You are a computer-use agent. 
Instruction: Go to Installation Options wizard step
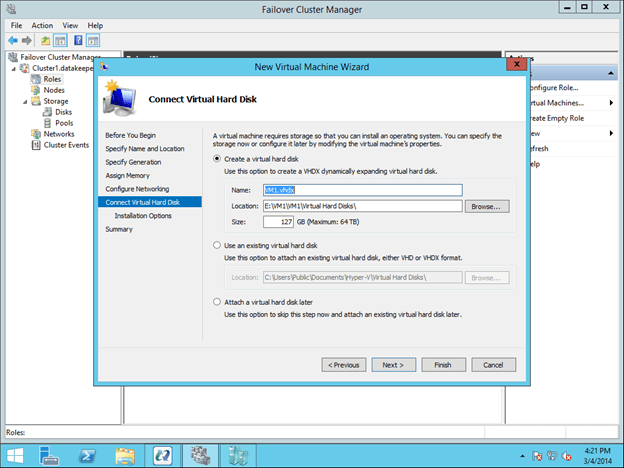(x=143, y=215)
